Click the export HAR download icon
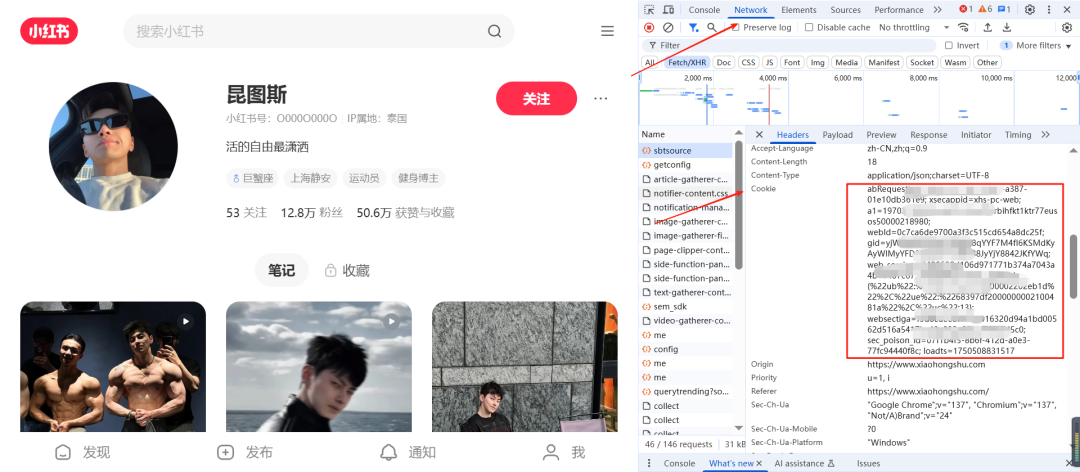The height and width of the screenshot is (472, 1080). click(1006, 28)
